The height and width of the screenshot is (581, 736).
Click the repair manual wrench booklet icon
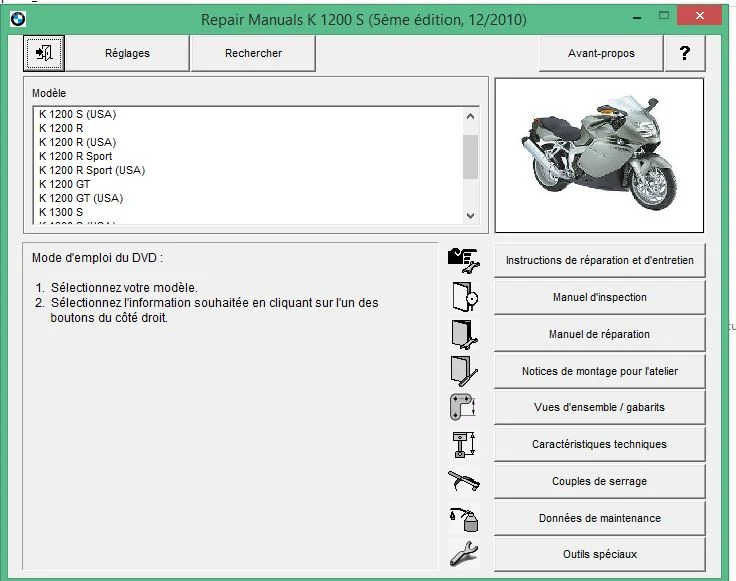pyautogui.click(x=464, y=334)
